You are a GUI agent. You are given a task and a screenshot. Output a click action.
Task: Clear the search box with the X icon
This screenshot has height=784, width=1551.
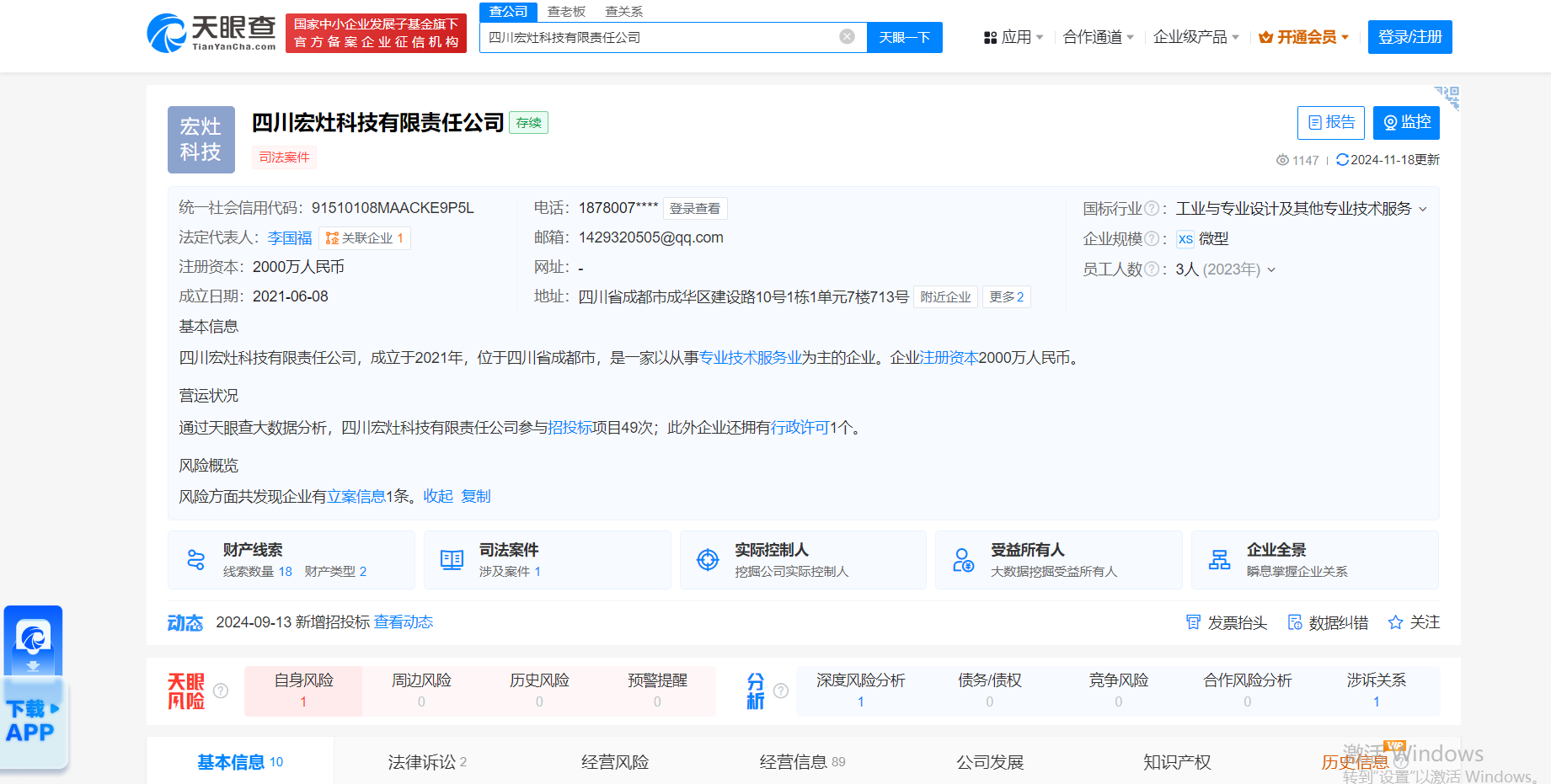[x=848, y=36]
